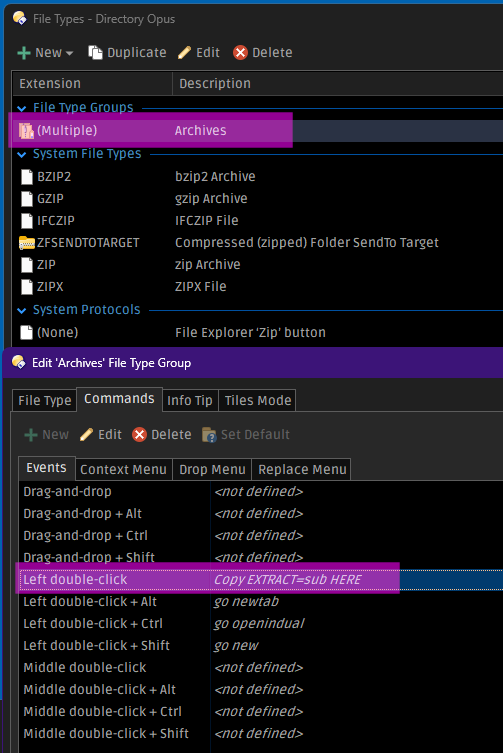The height and width of the screenshot is (753, 503).
Task: Sort by Extension column header
Action: click(x=92, y=84)
